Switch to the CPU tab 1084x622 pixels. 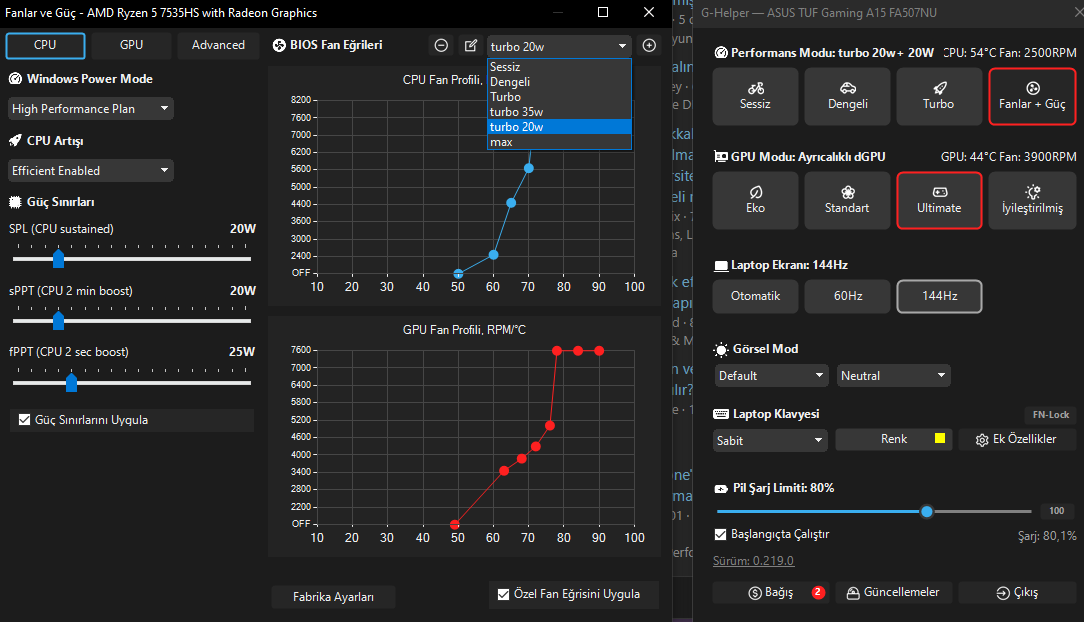pyautogui.click(x=45, y=45)
